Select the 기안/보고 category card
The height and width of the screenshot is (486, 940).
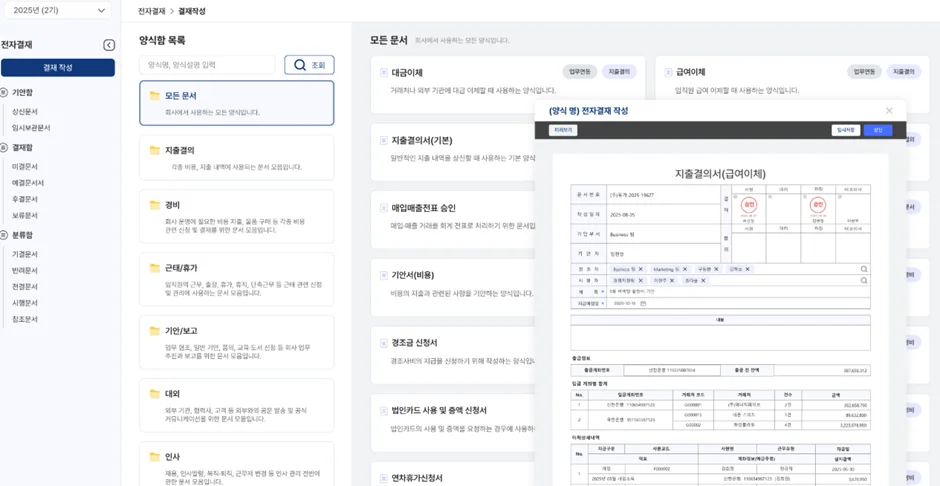[237, 342]
